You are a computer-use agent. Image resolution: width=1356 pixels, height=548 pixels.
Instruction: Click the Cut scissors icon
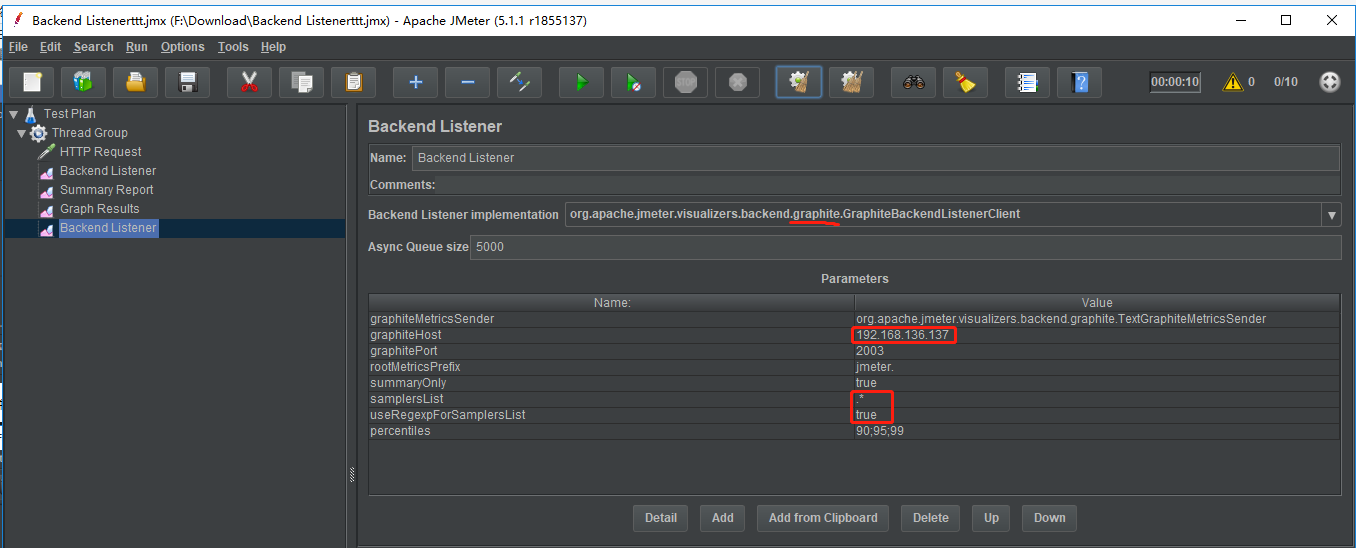(250, 82)
